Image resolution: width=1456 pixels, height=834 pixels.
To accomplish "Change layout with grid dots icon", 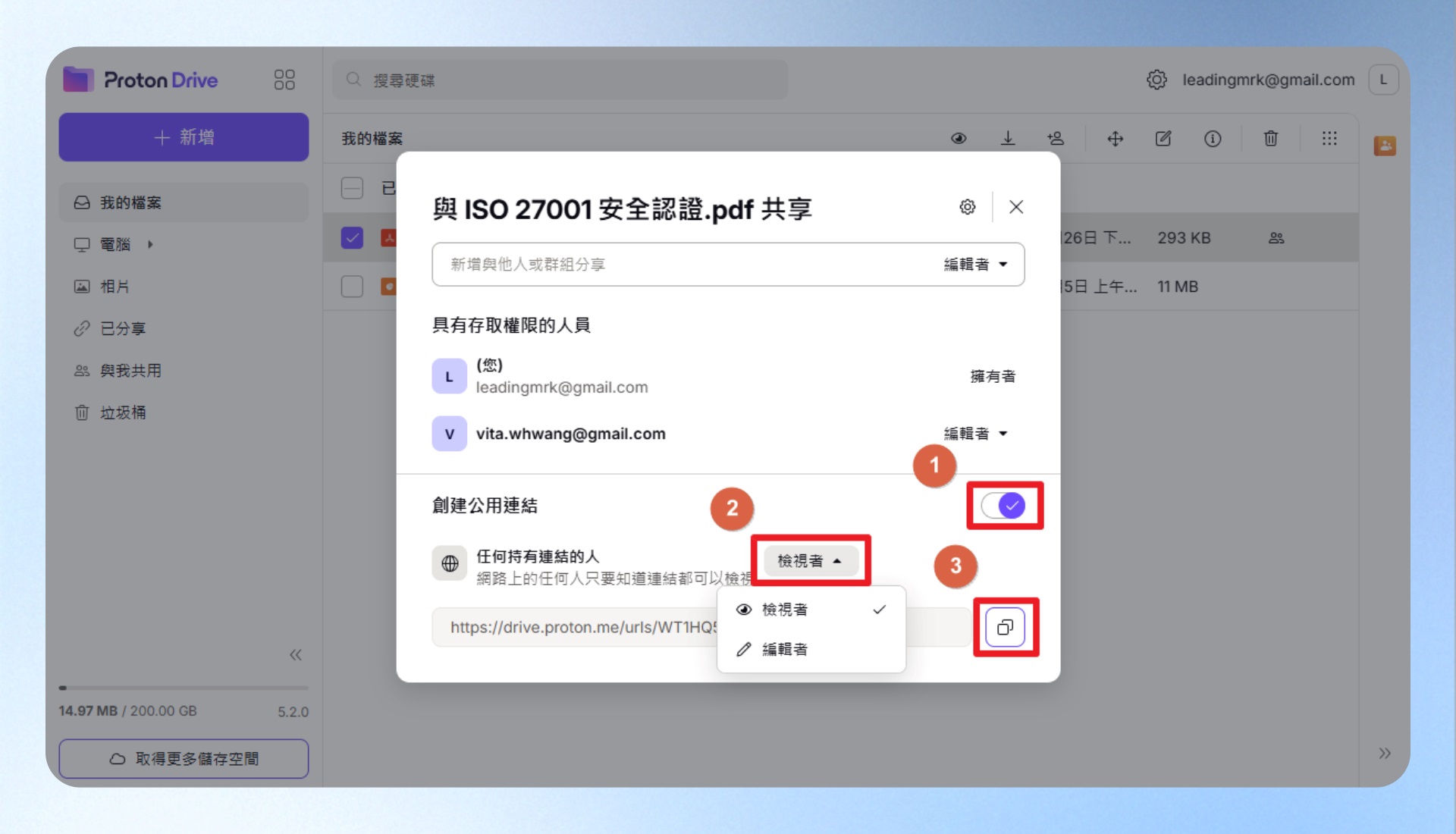I will coord(1329,139).
